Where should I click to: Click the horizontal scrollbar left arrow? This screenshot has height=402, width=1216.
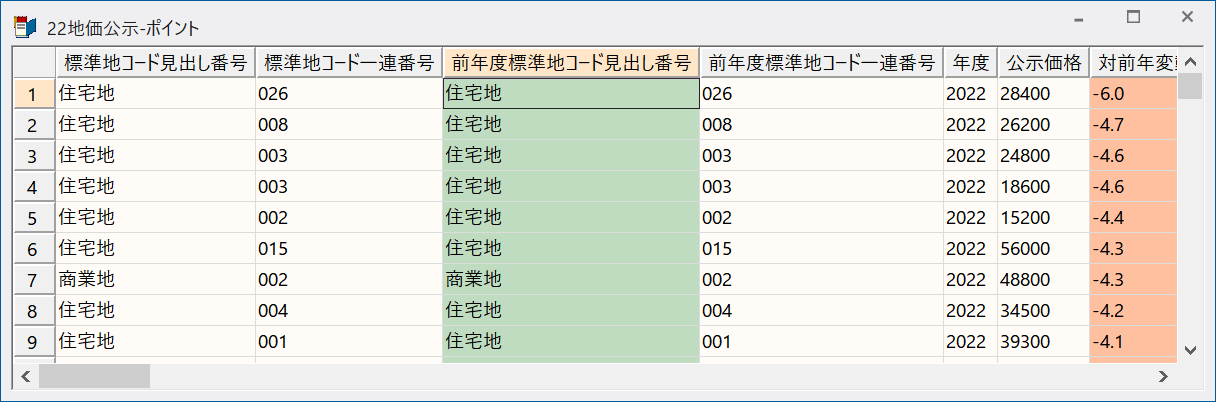coord(25,377)
